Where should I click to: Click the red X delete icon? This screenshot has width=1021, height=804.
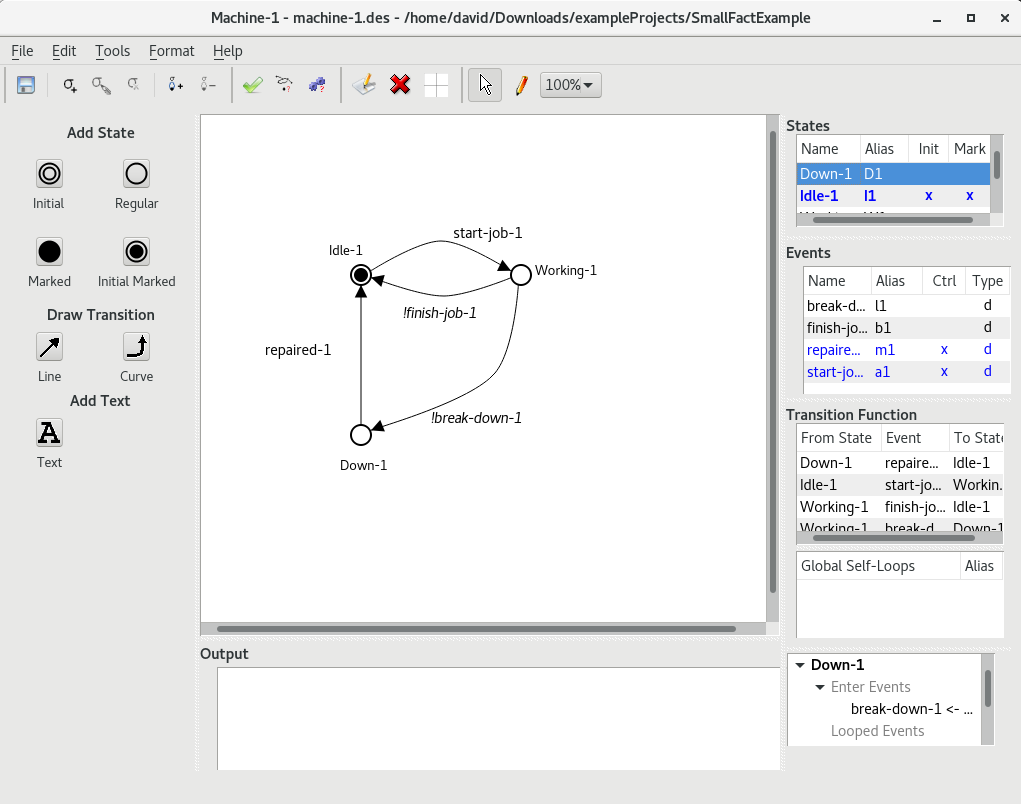[x=400, y=85]
